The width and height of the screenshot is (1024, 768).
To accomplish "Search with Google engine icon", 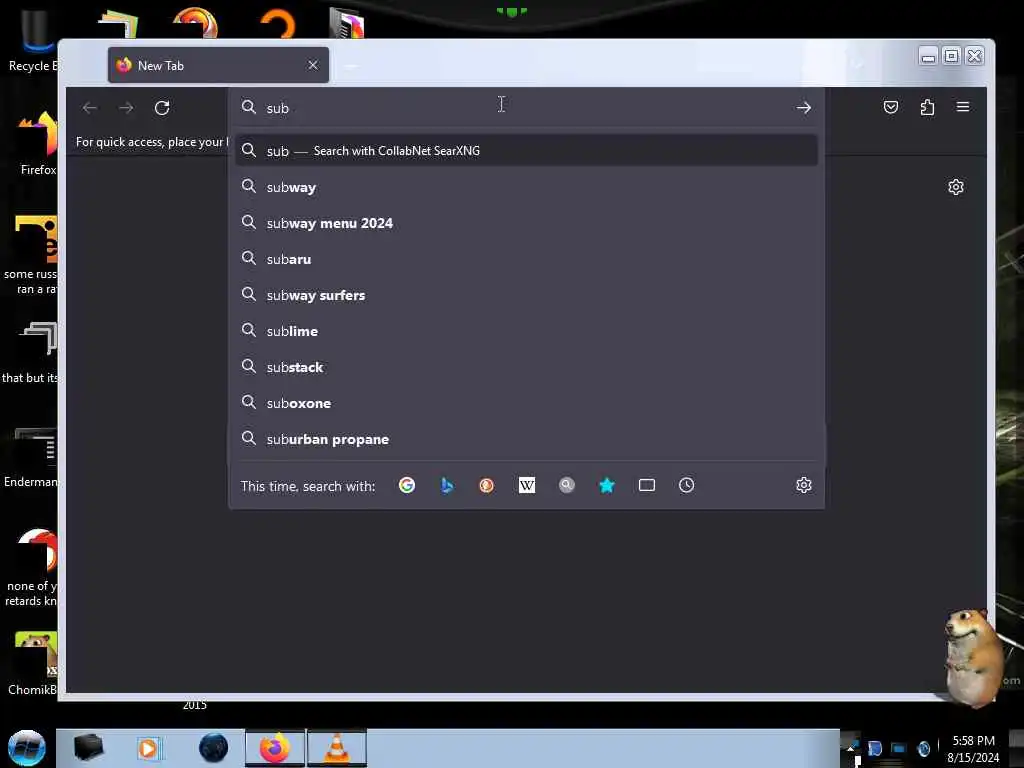I will click(x=407, y=485).
